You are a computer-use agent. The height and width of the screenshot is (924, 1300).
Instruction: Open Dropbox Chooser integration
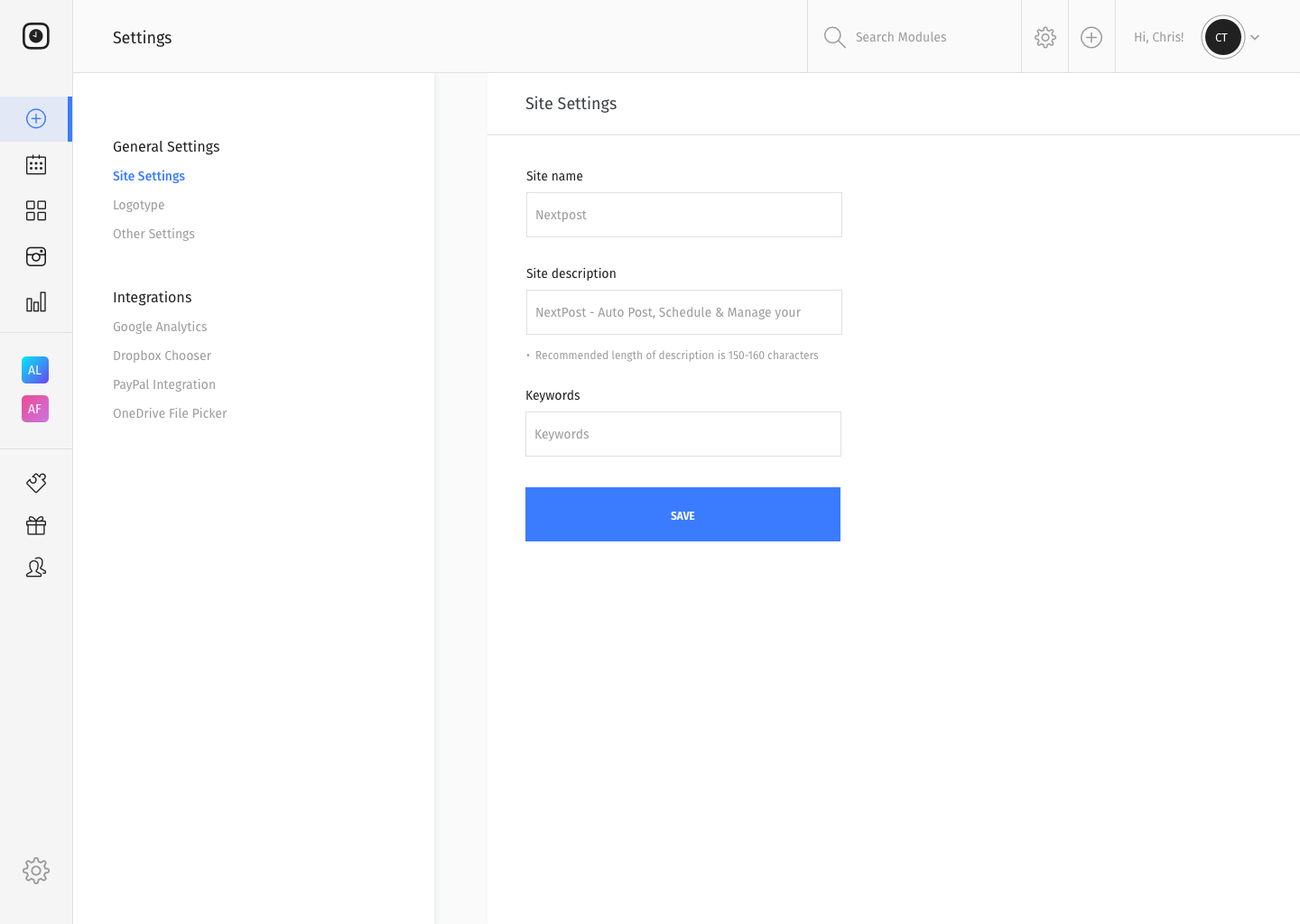click(x=162, y=356)
